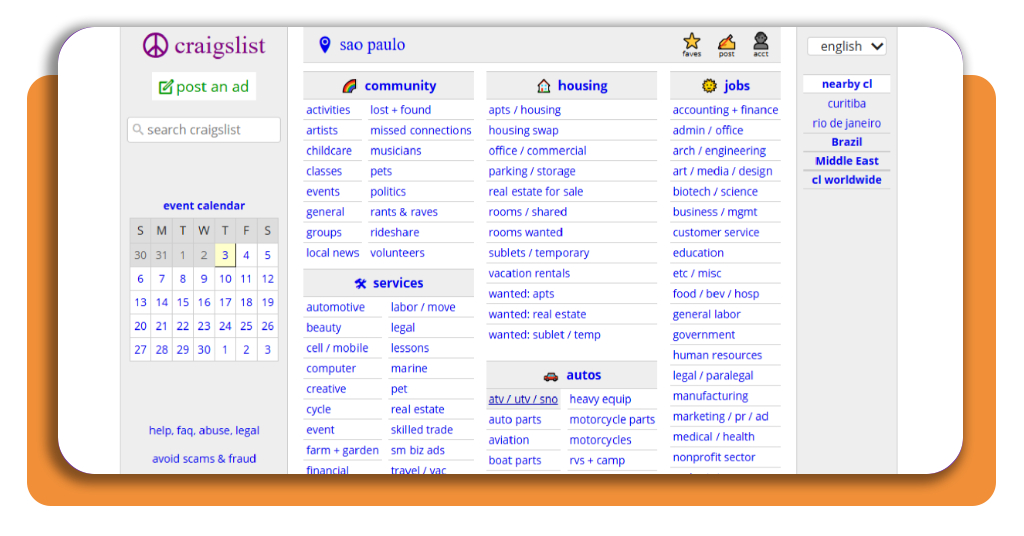This screenshot has height=536, width=1024.
Task: Open the Brazil region link
Action: [846, 142]
